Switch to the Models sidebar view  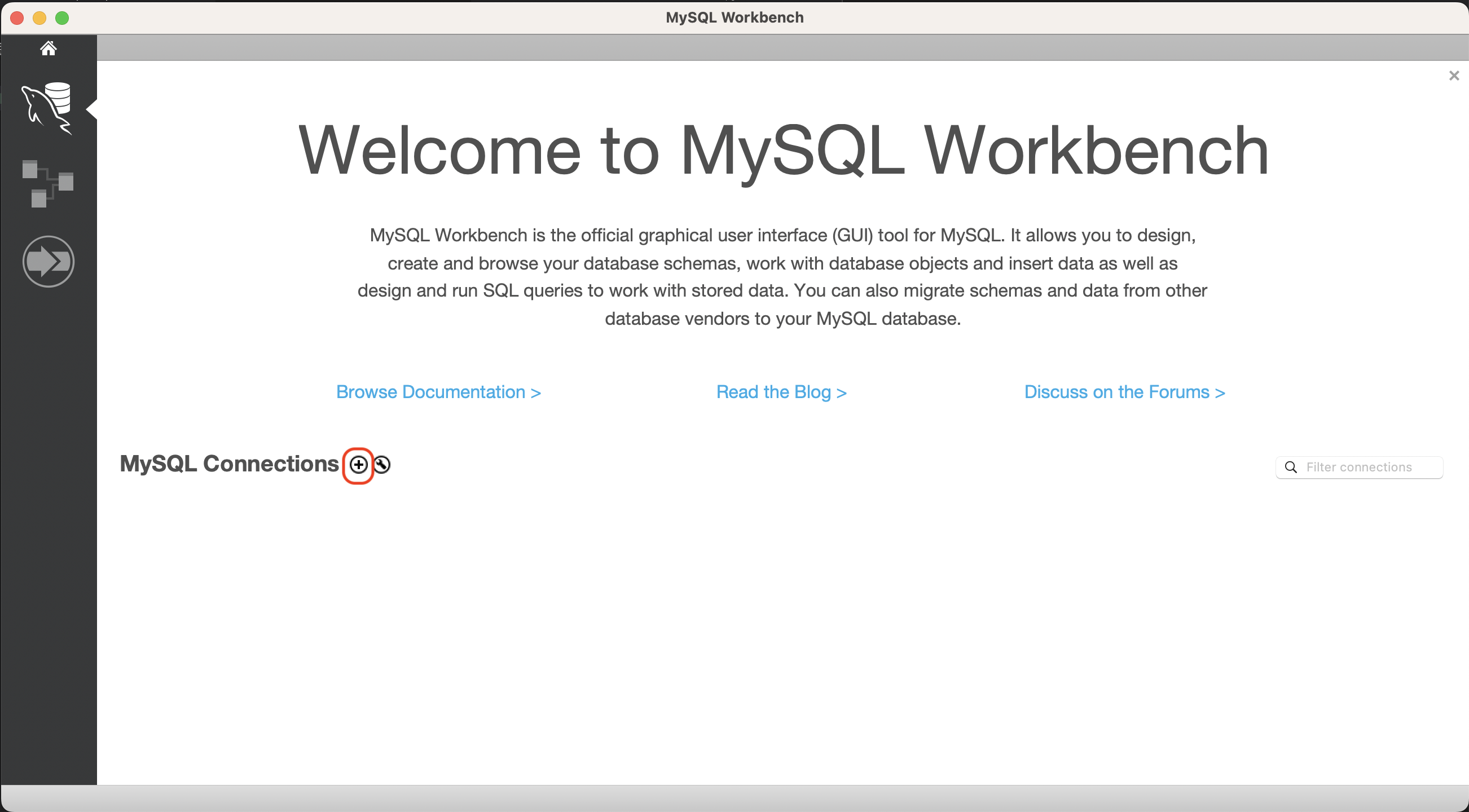(x=48, y=183)
